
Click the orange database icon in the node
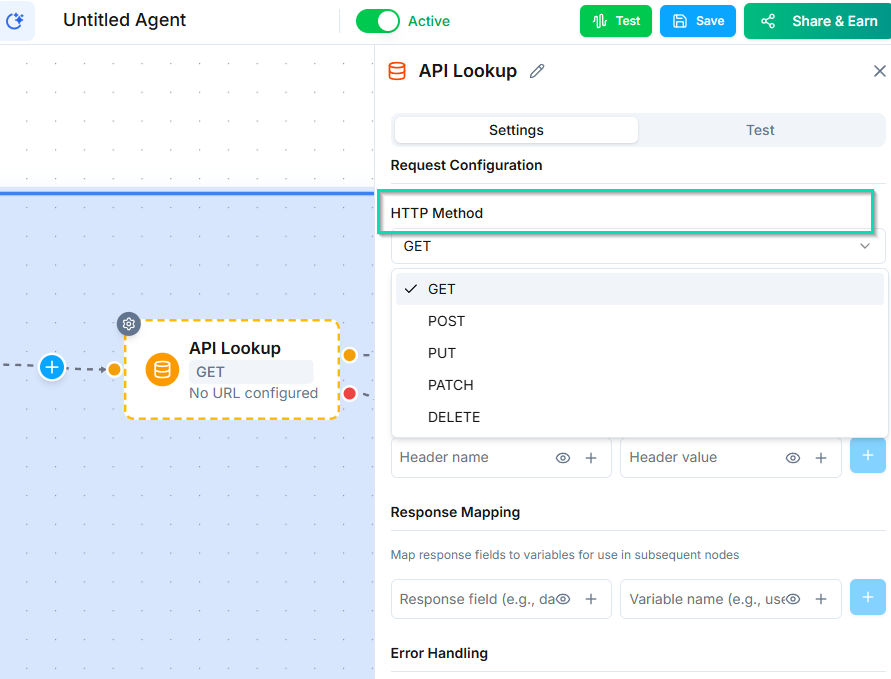coord(163,369)
